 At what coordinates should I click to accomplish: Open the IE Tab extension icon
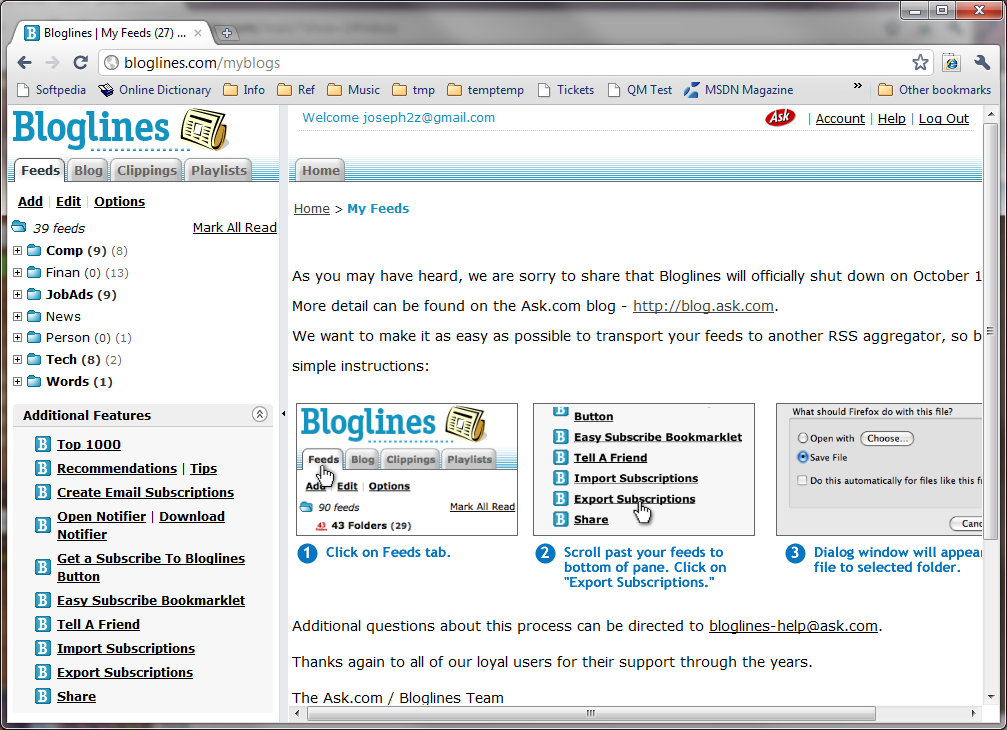click(951, 62)
